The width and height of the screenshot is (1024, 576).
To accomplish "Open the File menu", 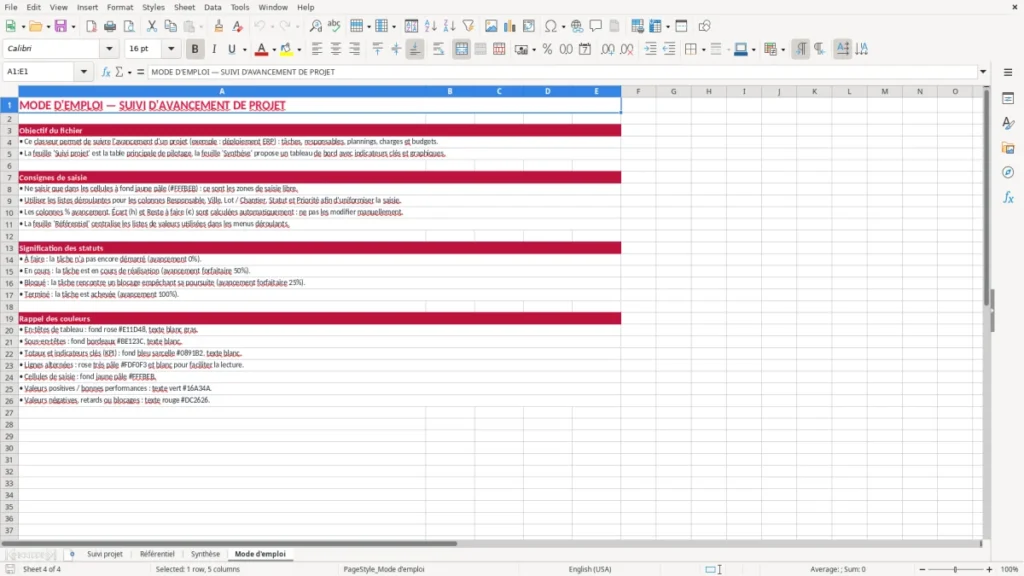I will pyautogui.click(x=10, y=7).
